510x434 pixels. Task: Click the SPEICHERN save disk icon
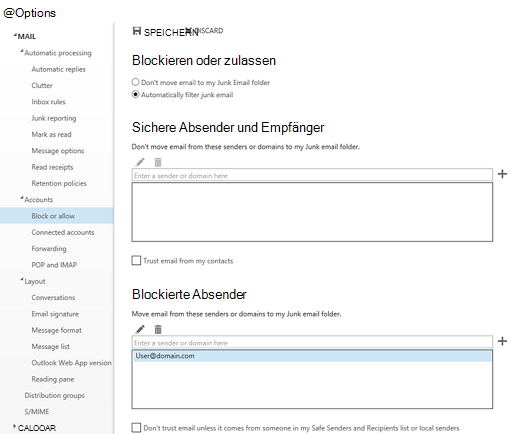click(x=137, y=31)
